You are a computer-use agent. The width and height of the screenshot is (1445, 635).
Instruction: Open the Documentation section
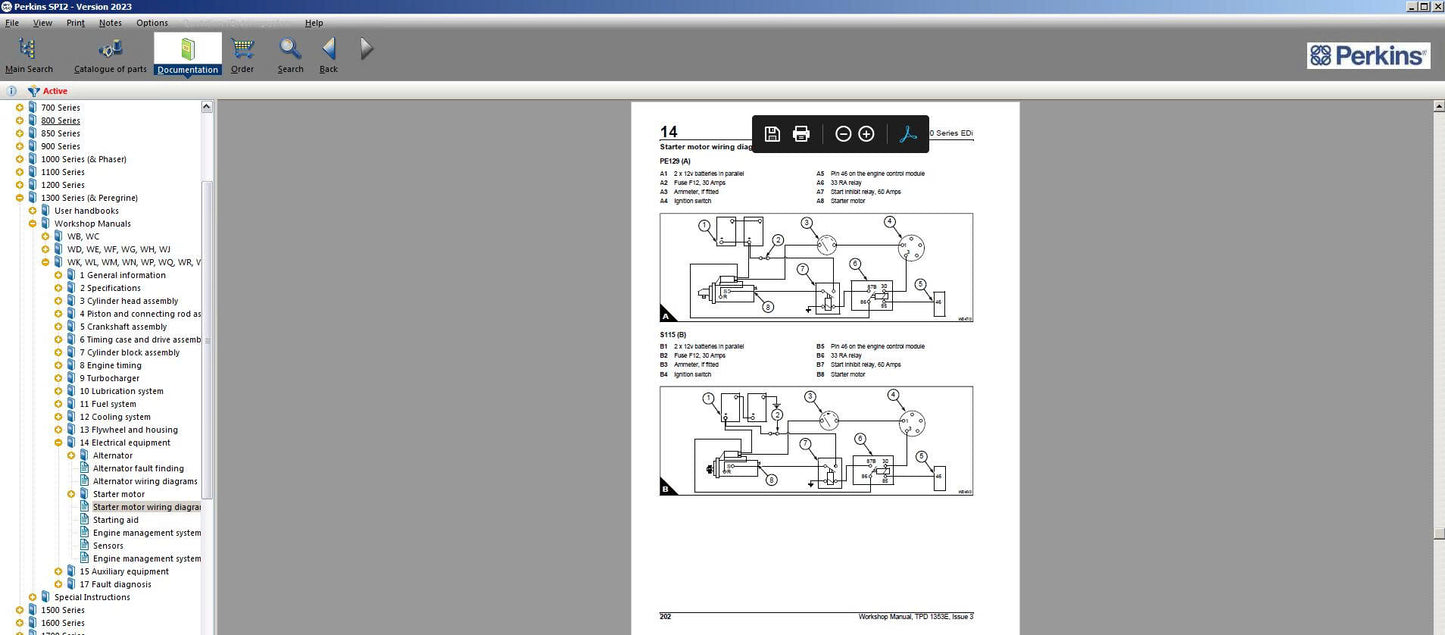186,52
